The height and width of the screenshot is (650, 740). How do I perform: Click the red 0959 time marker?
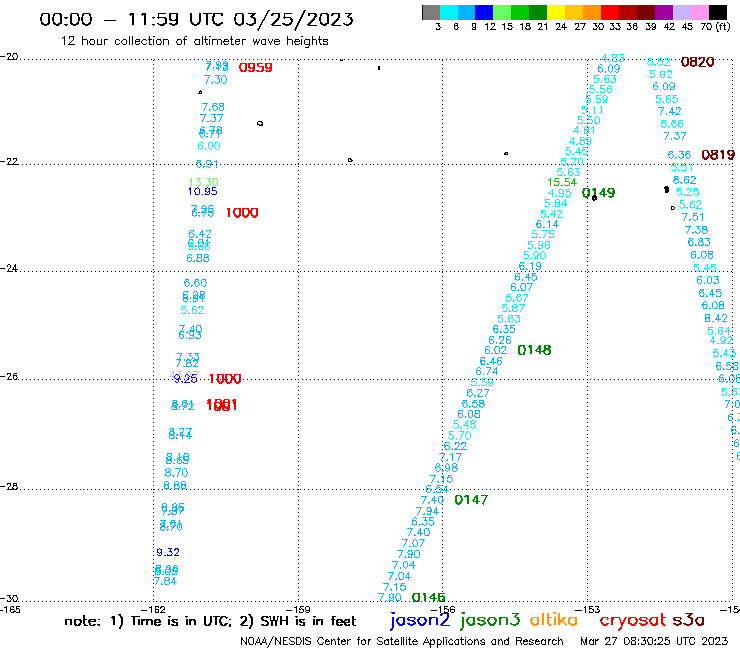[255, 68]
